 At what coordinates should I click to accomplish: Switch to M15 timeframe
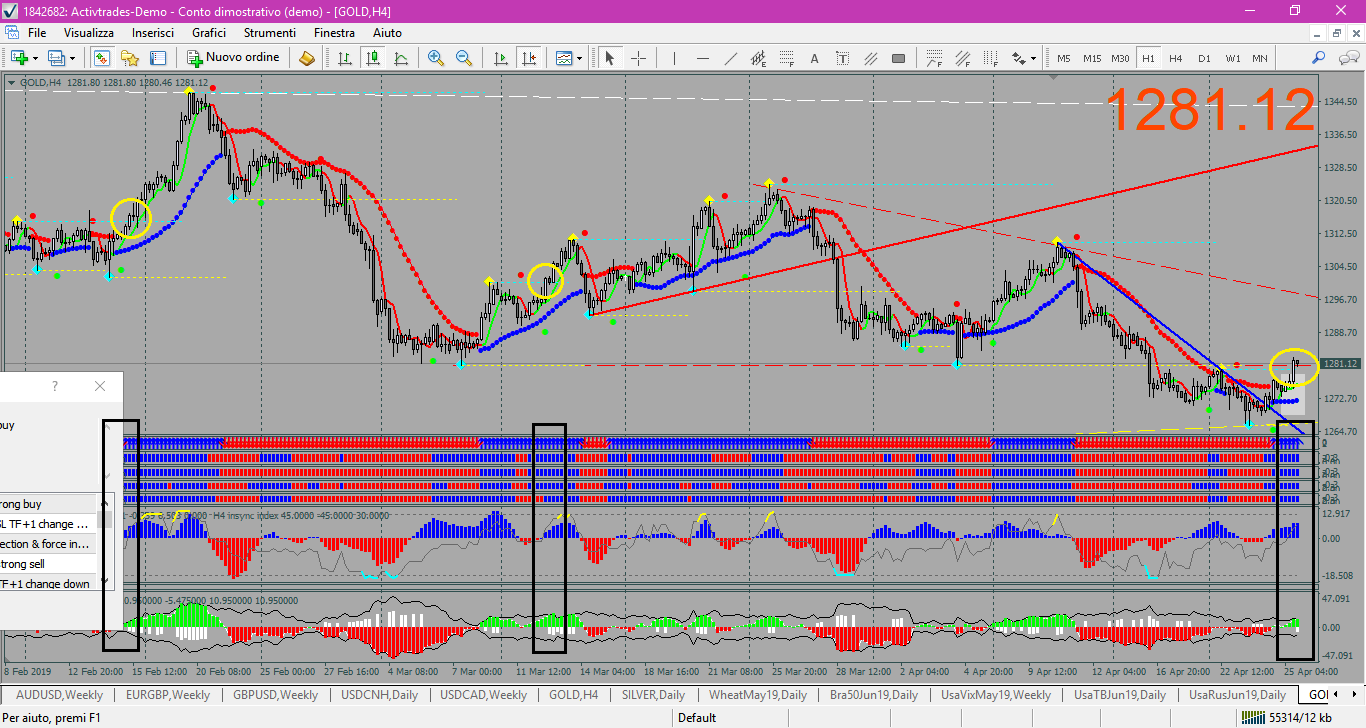[1092, 58]
